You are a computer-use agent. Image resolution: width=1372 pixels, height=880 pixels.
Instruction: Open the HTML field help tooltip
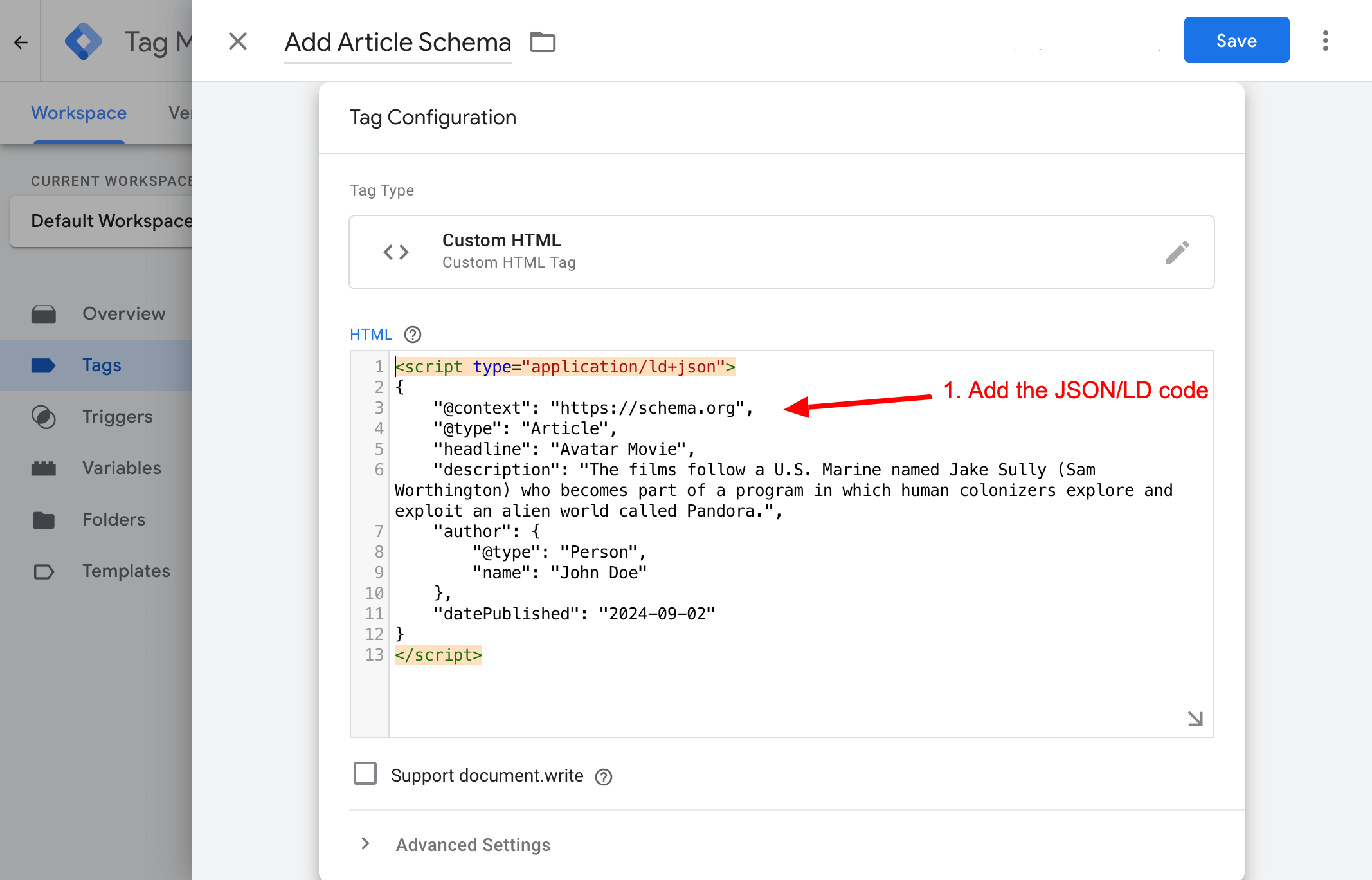coord(412,334)
